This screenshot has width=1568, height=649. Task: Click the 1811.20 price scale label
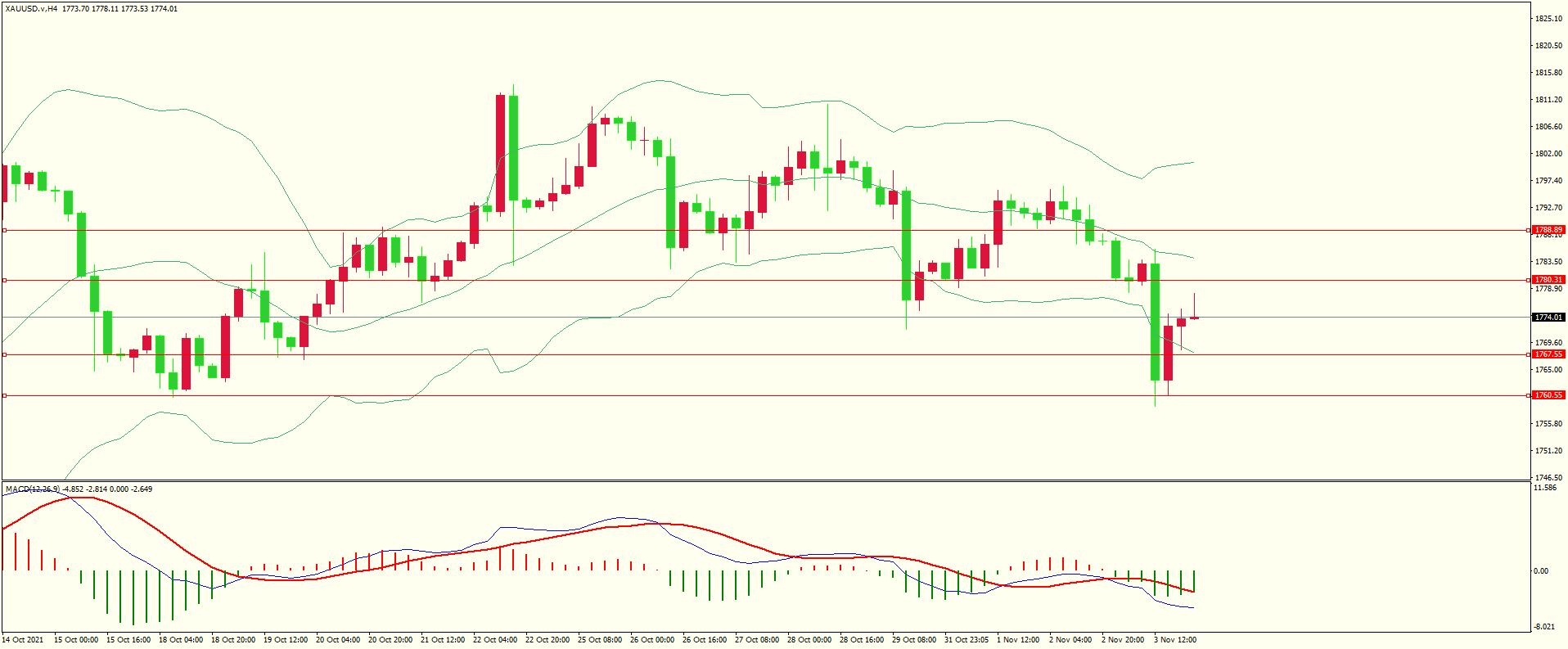[1548, 100]
